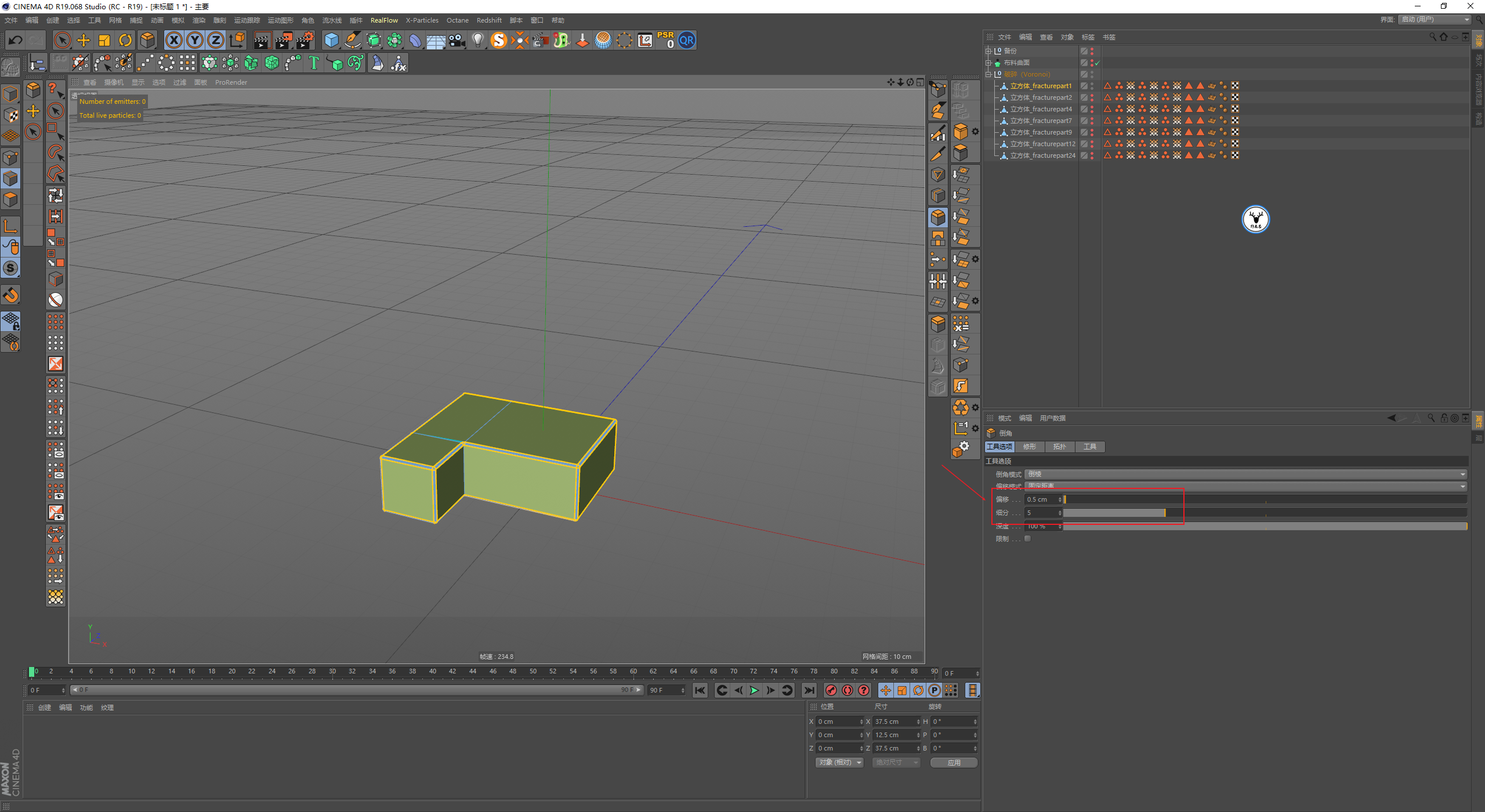Viewport: 1485px width, 812px height.
Task: Open the spline Pen tool icon
Action: tap(353, 40)
